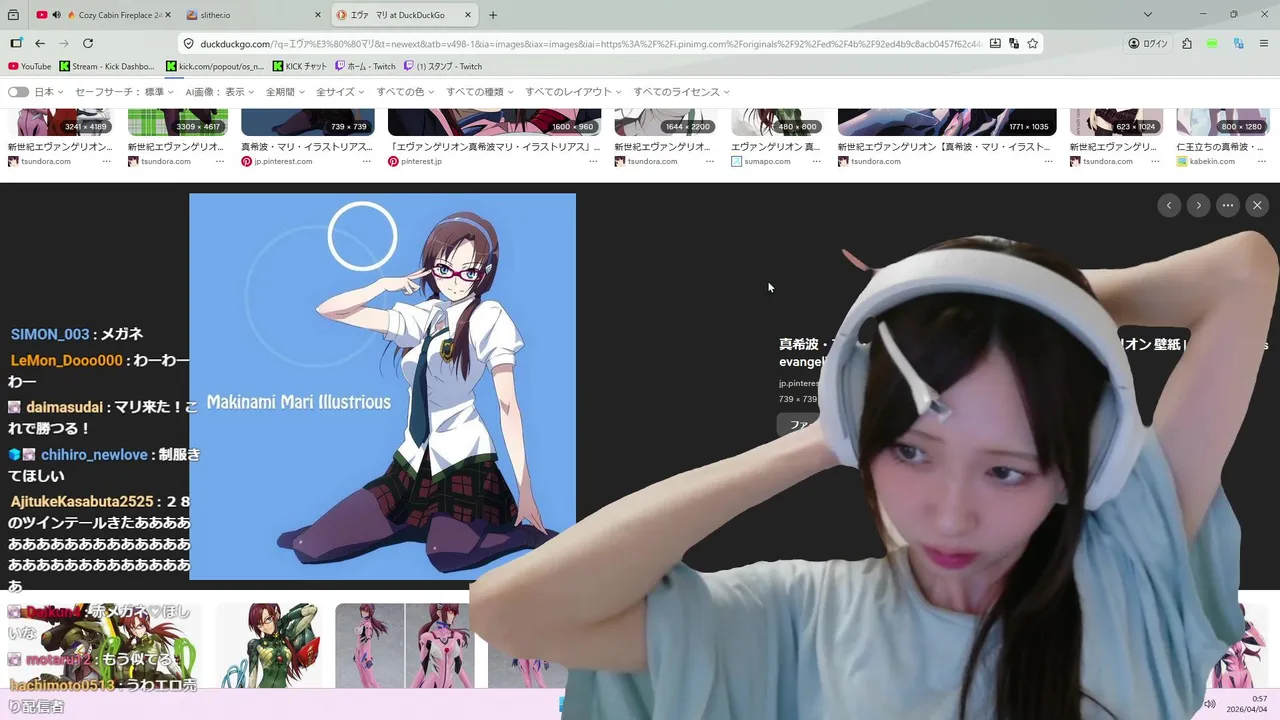
Task: Open the ログイン profile button
Action: pyautogui.click(x=1148, y=43)
